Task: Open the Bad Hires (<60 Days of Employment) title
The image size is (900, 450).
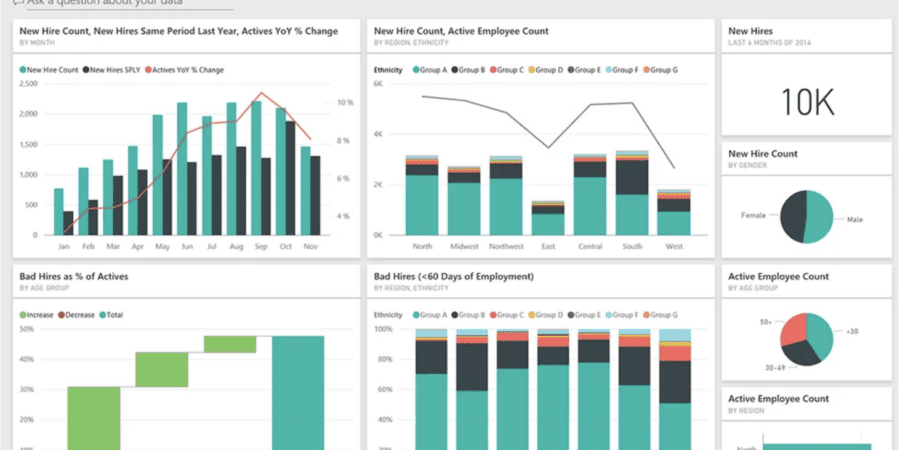Action: click(453, 277)
